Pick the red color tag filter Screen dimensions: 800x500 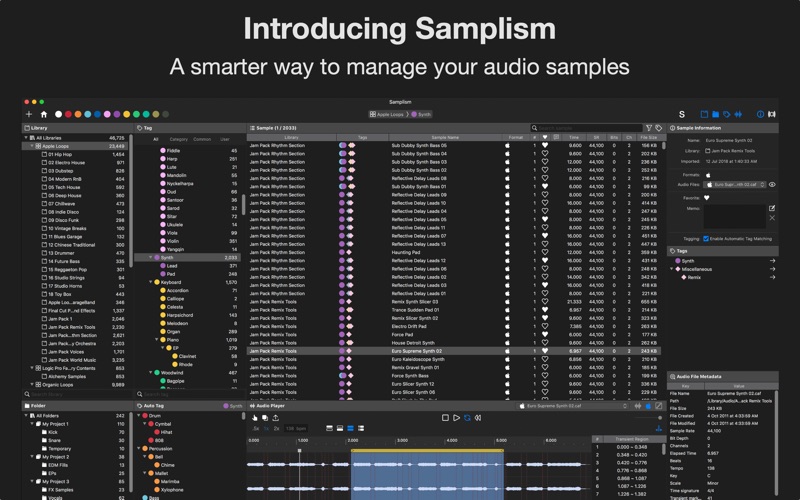coord(68,114)
